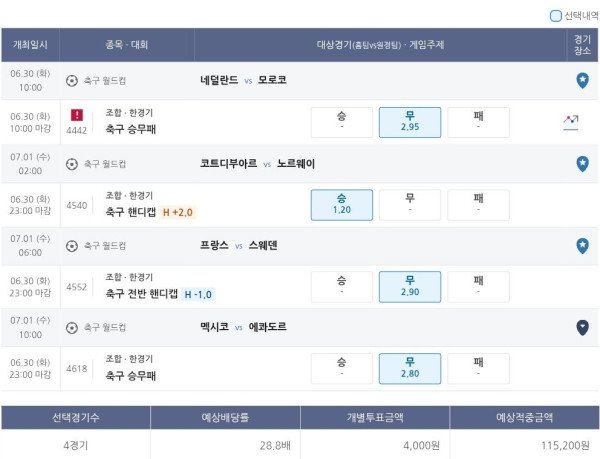Image resolution: width=600 pixels, height=459 pixels.
Task: Open venue pin for 네덜란드 vs 모로코
Action: [x=582, y=80]
